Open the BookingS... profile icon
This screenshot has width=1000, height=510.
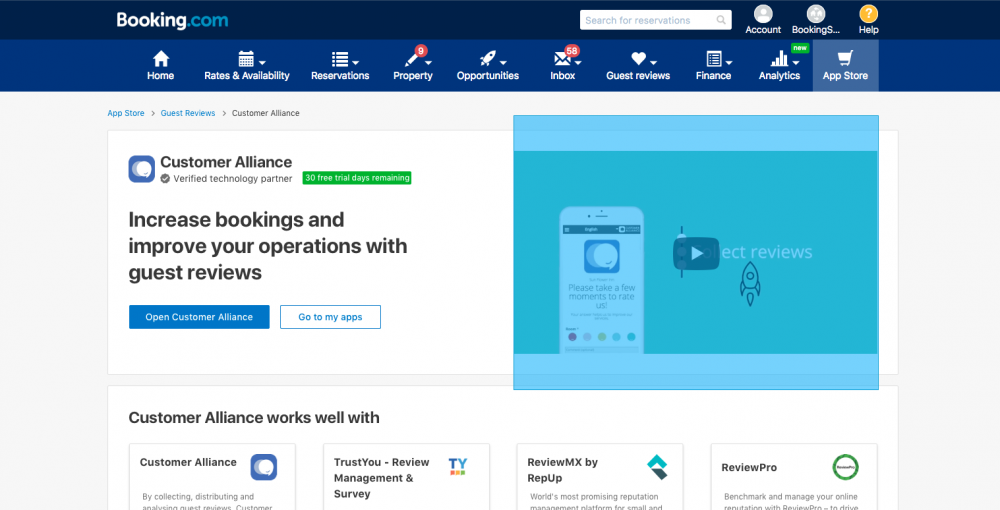click(816, 14)
